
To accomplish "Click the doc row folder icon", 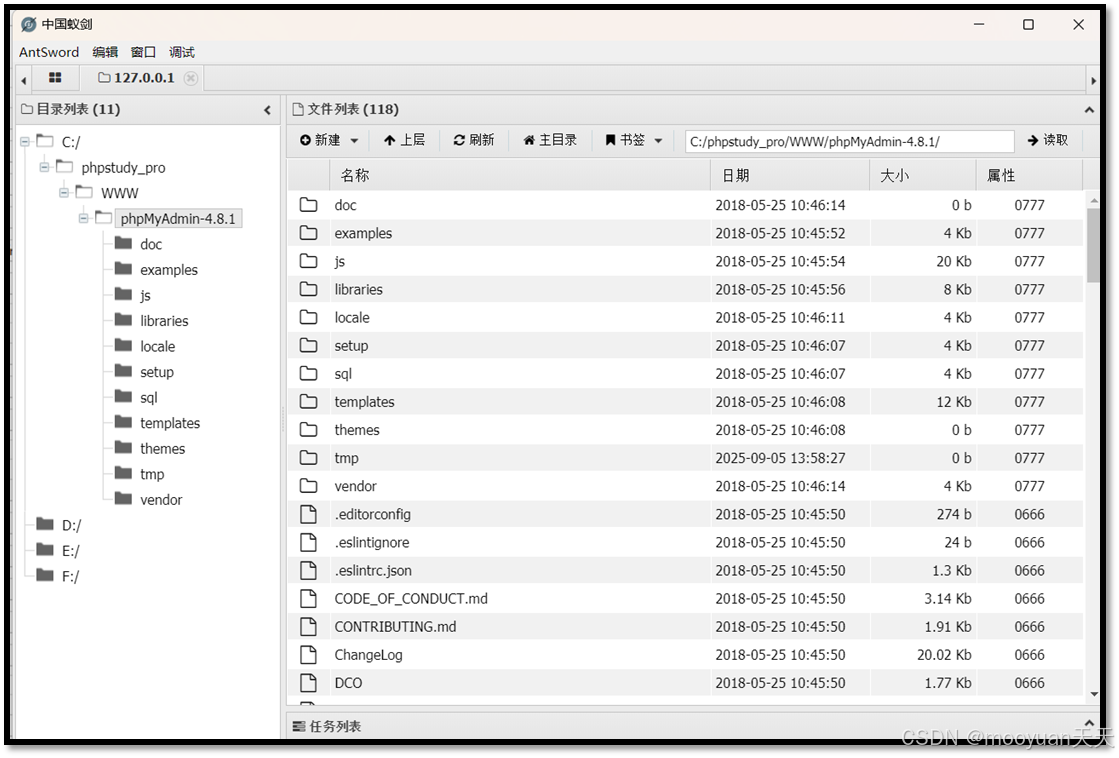I will tap(308, 205).
